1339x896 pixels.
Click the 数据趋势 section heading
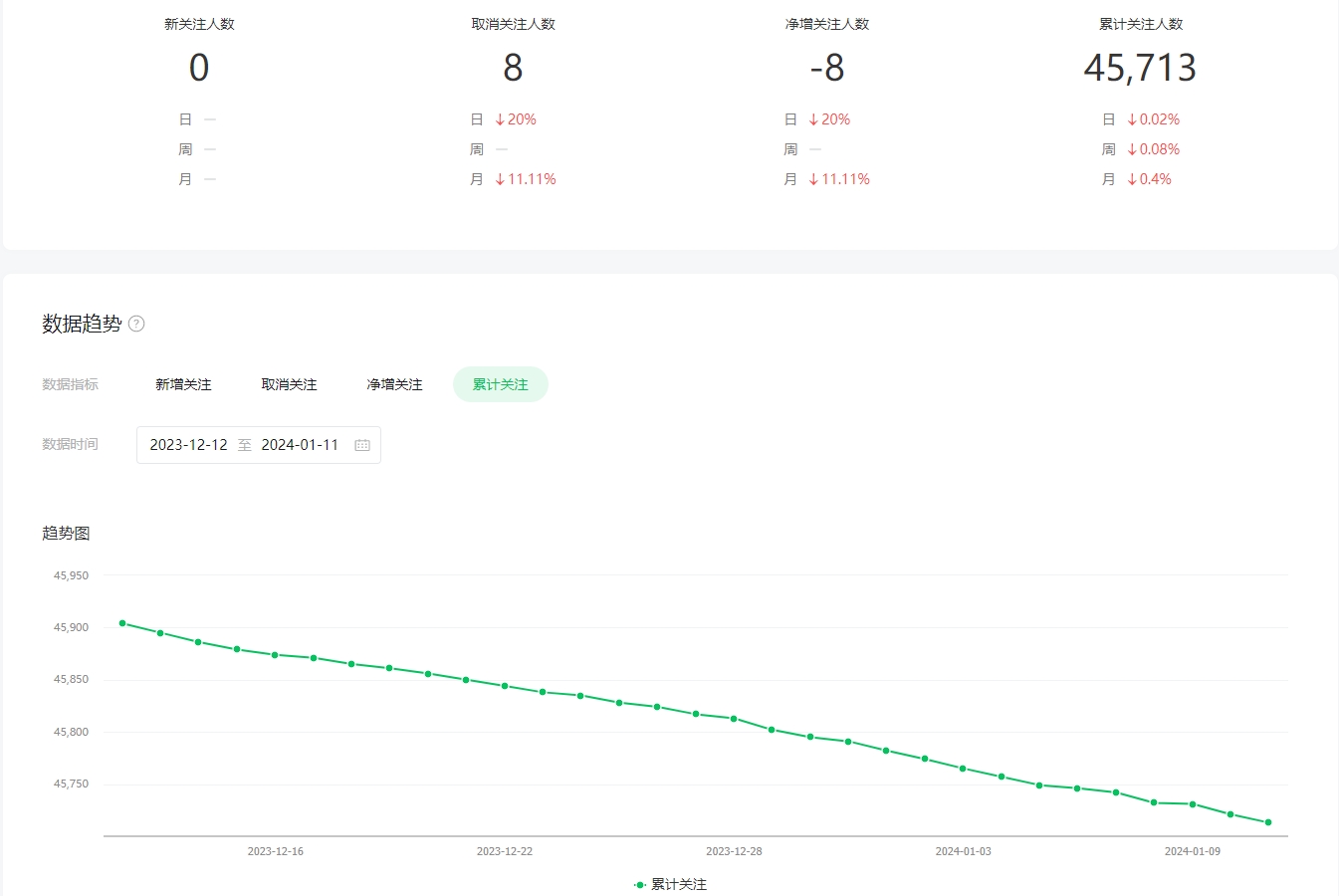tap(82, 324)
